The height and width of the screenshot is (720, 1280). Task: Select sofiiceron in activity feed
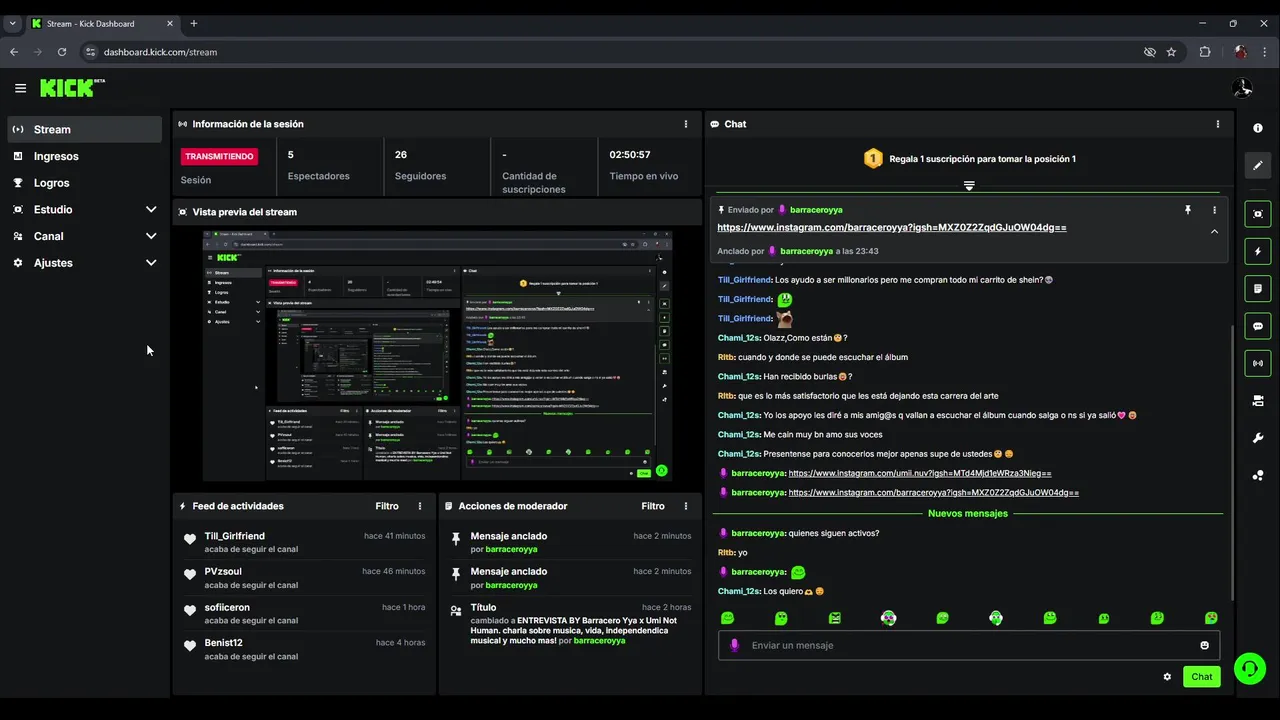(x=227, y=607)
